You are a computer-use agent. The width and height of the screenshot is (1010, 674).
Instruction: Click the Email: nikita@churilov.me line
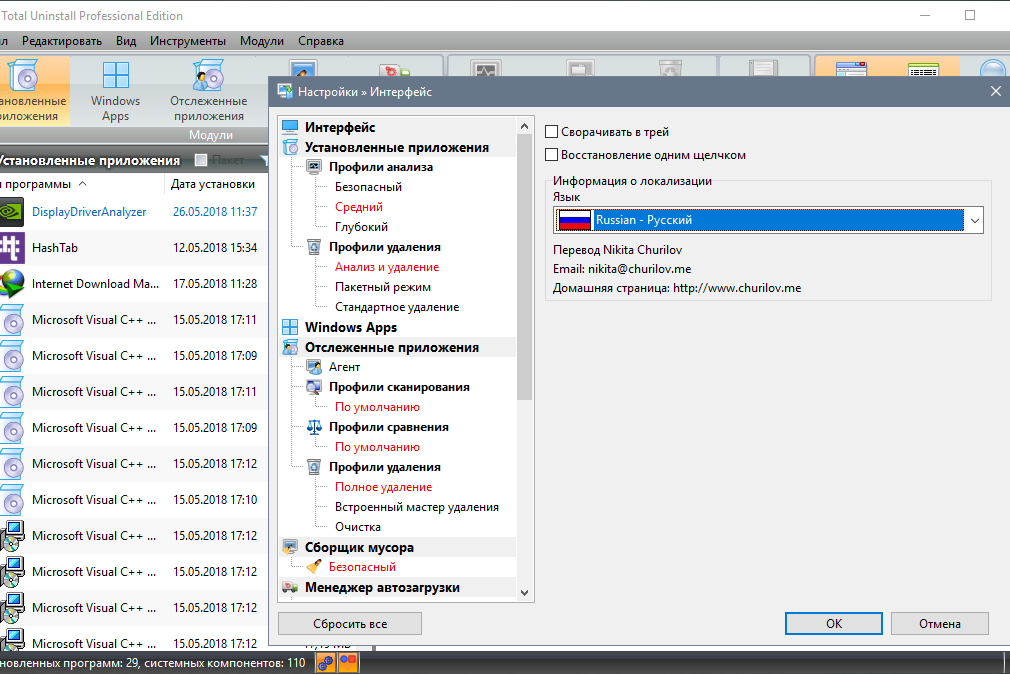click(x=622, y=269)
